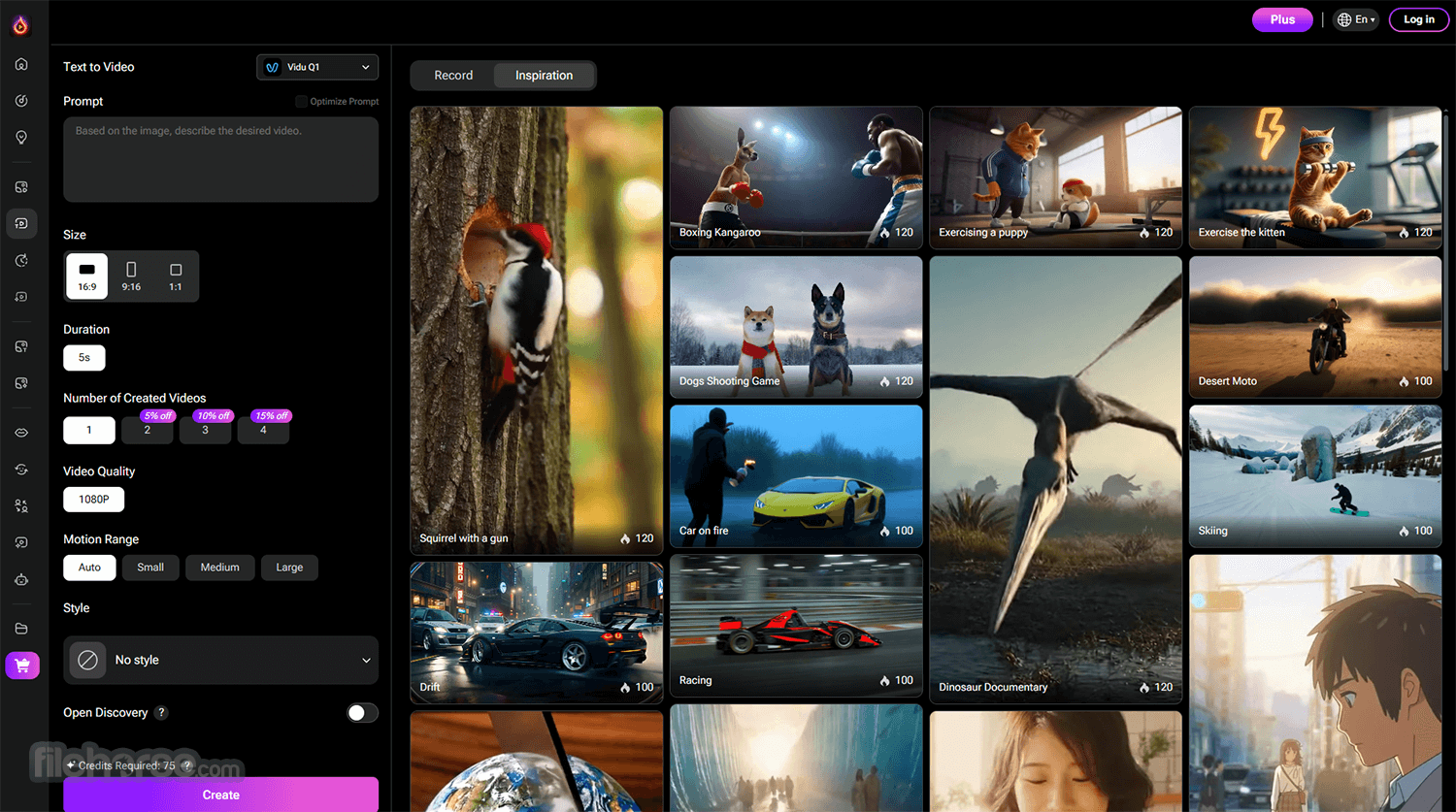The image size is (1456, 812).
Task: Open the Car on fire thumbnail
Action: 796,476
